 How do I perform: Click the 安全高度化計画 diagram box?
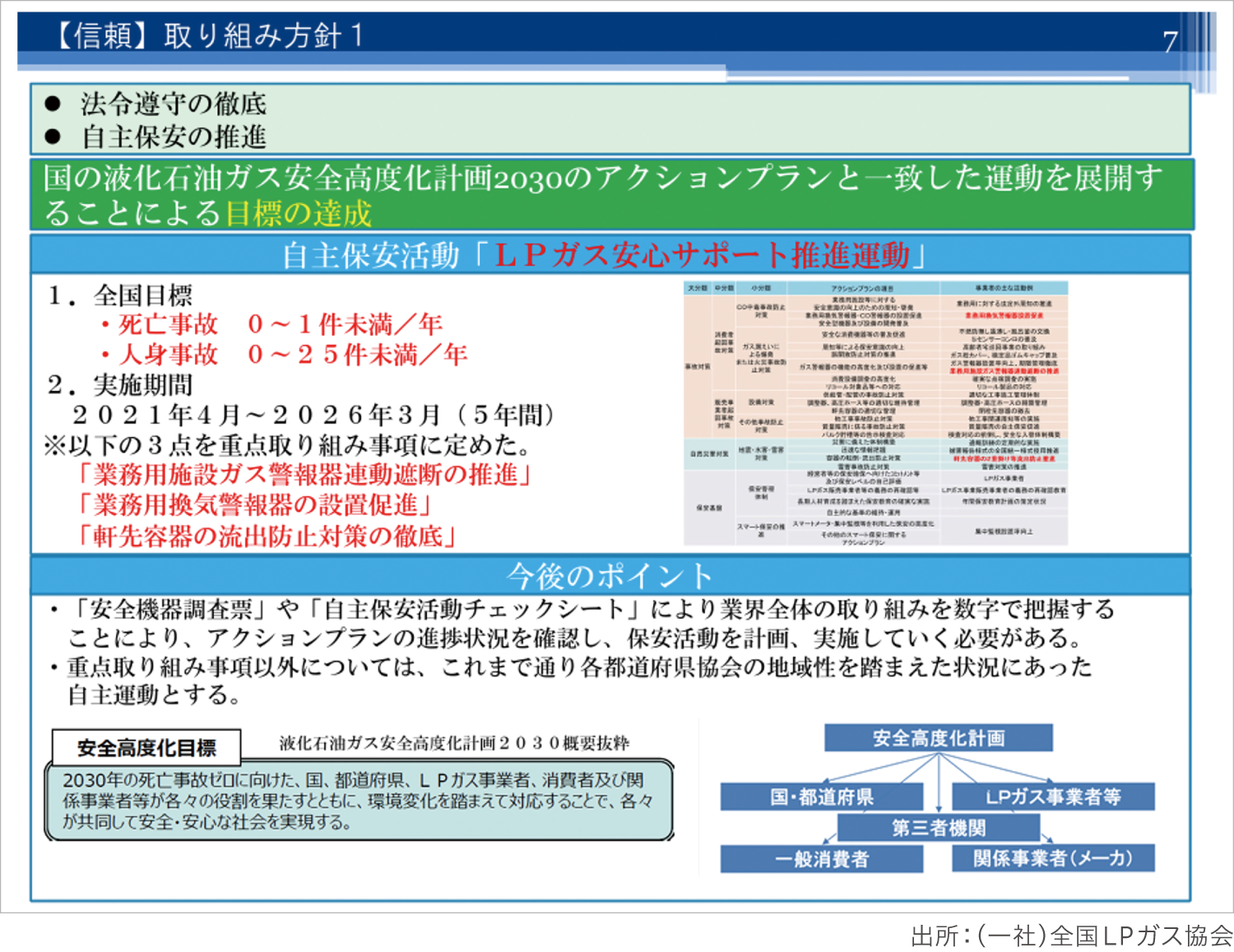tap(938, 738)
